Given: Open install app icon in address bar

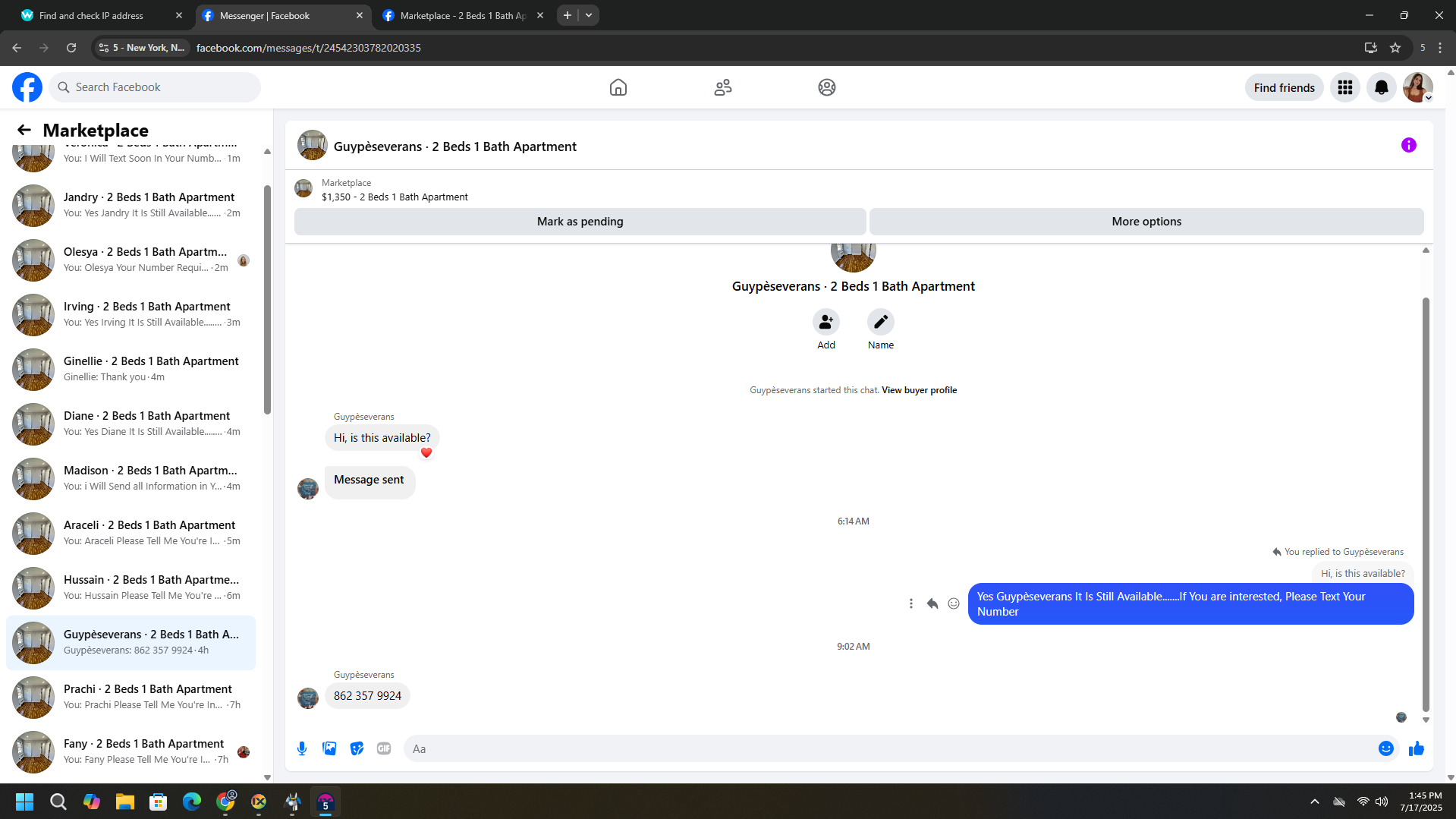Looking at the screenshot, I should 1371,48.
